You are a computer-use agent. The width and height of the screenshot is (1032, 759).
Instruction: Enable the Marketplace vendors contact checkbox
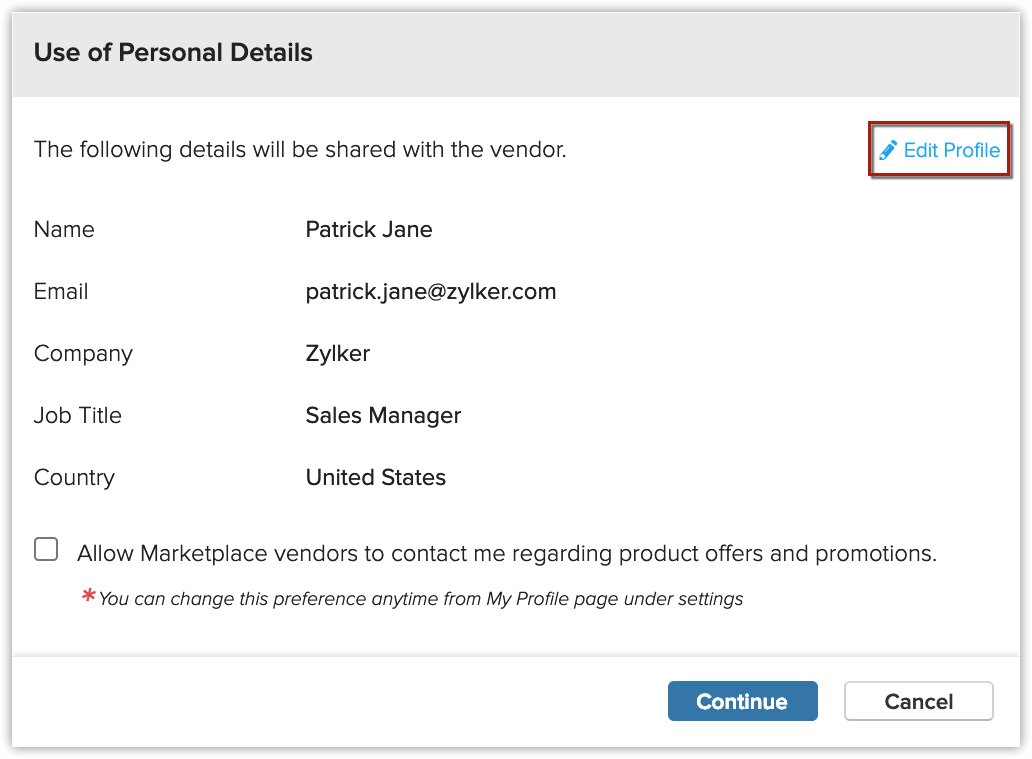click(46, 550)
